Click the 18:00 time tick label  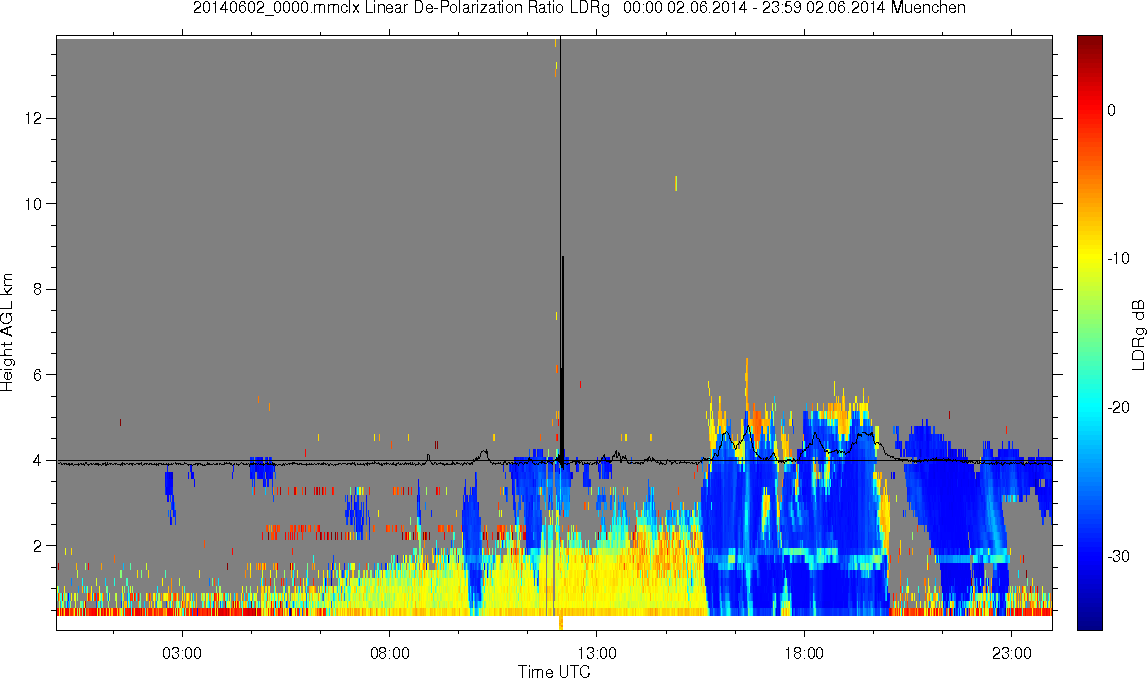pyautogui.click(x=804, y=652)
